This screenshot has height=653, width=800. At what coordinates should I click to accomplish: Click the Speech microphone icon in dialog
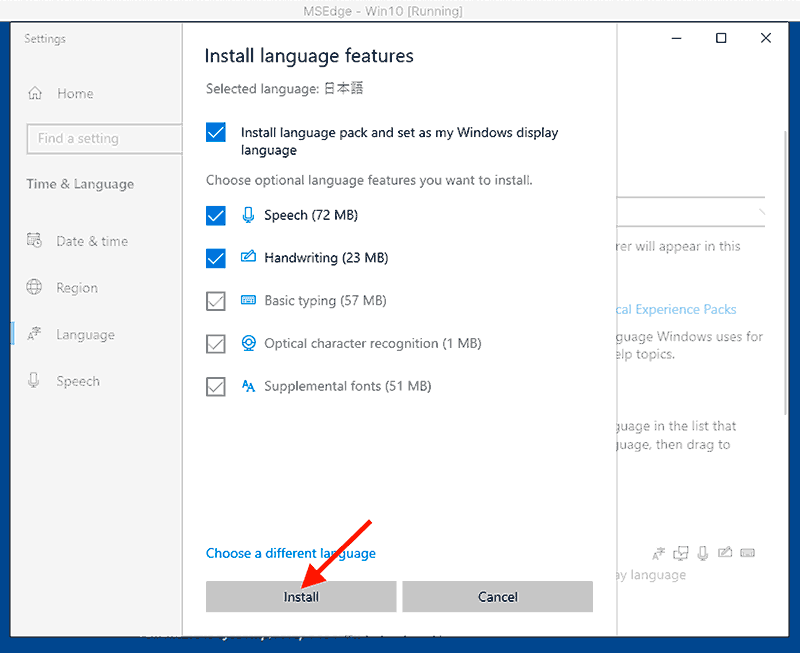248,215
